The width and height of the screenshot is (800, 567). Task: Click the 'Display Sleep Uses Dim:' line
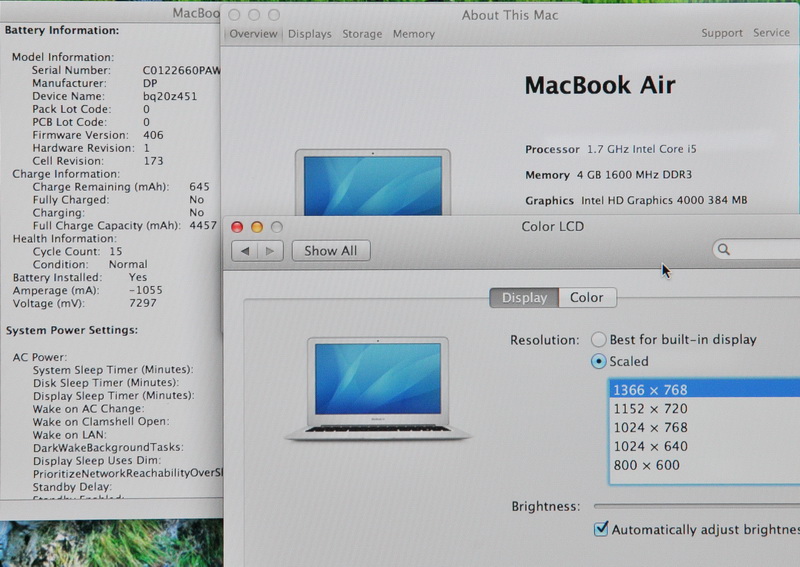click(x=97, y=460)
